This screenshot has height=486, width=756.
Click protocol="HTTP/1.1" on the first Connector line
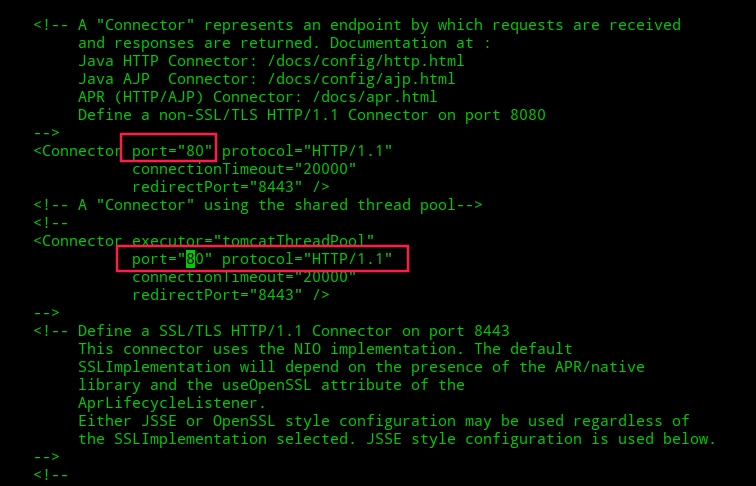pyautogui.click(x=307, y=151)
